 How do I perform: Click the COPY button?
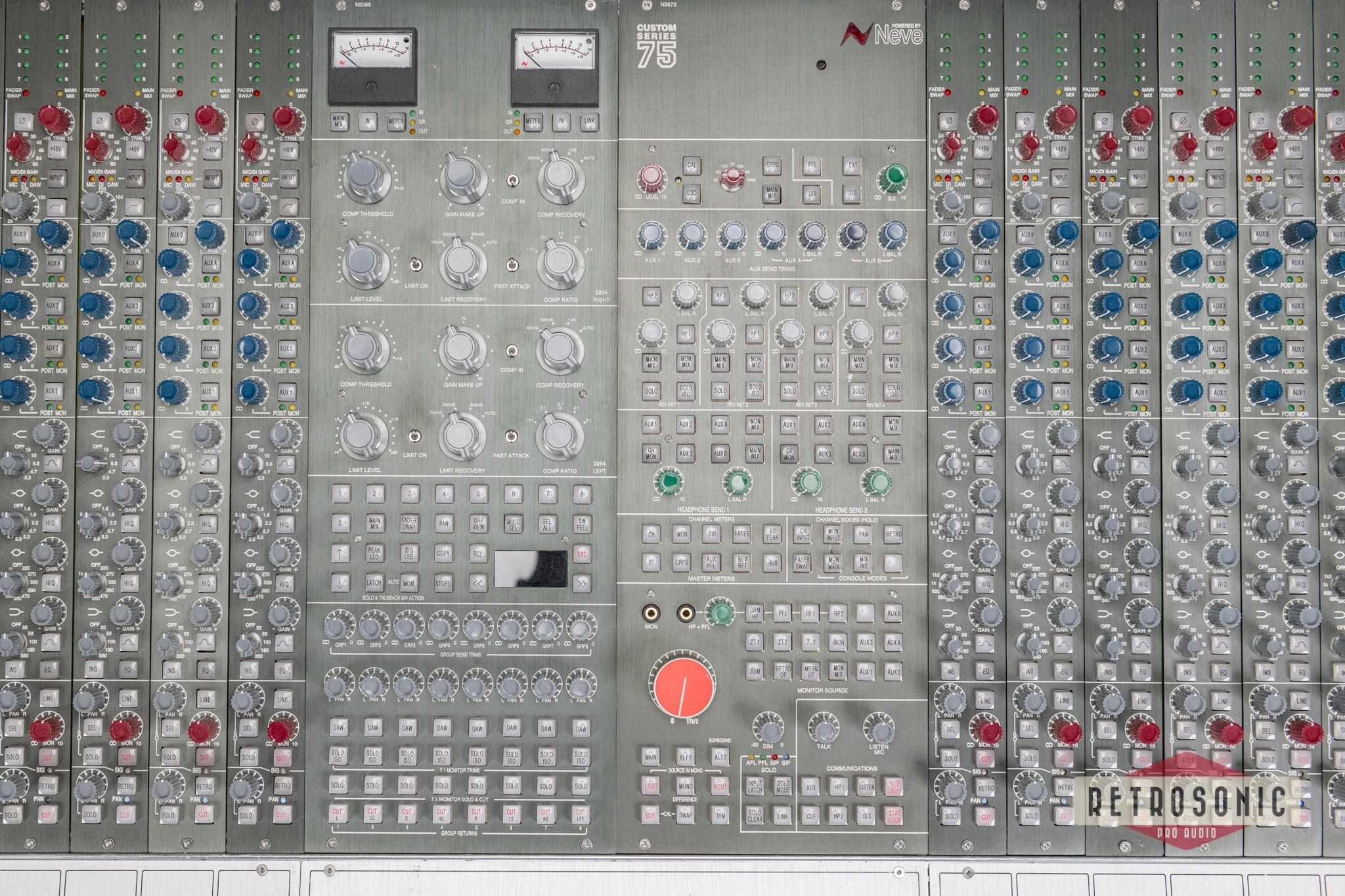click(x=443, y=553)
